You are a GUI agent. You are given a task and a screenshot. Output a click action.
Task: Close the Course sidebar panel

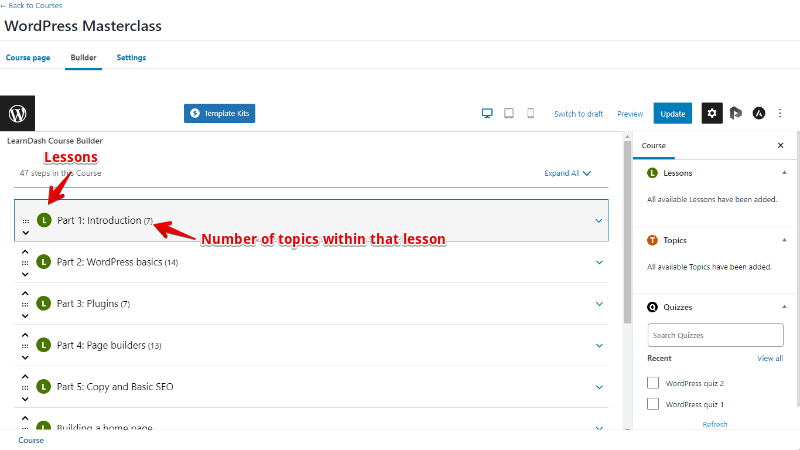point(780,145)
